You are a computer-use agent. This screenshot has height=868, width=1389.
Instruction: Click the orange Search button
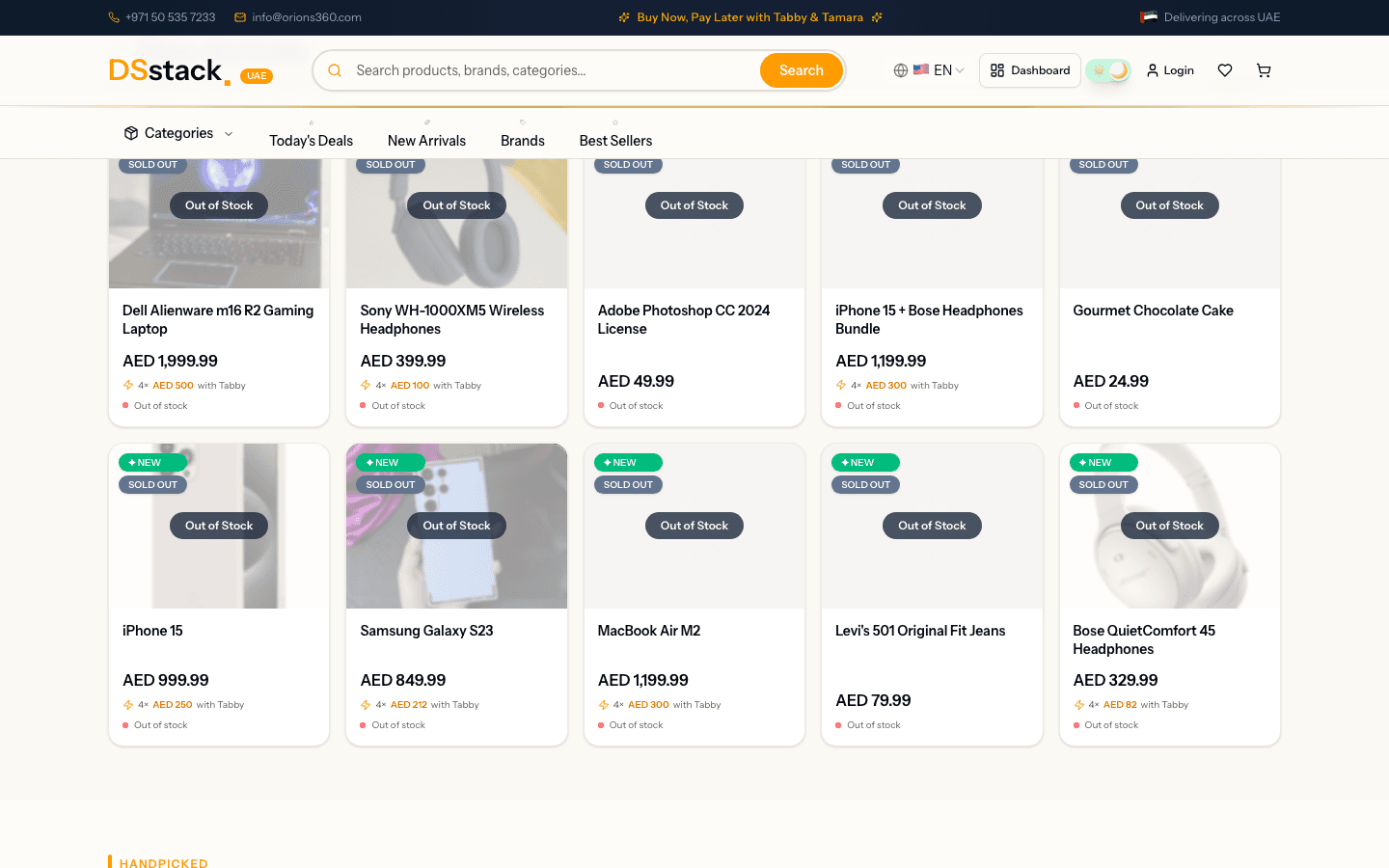click(802, 70)
